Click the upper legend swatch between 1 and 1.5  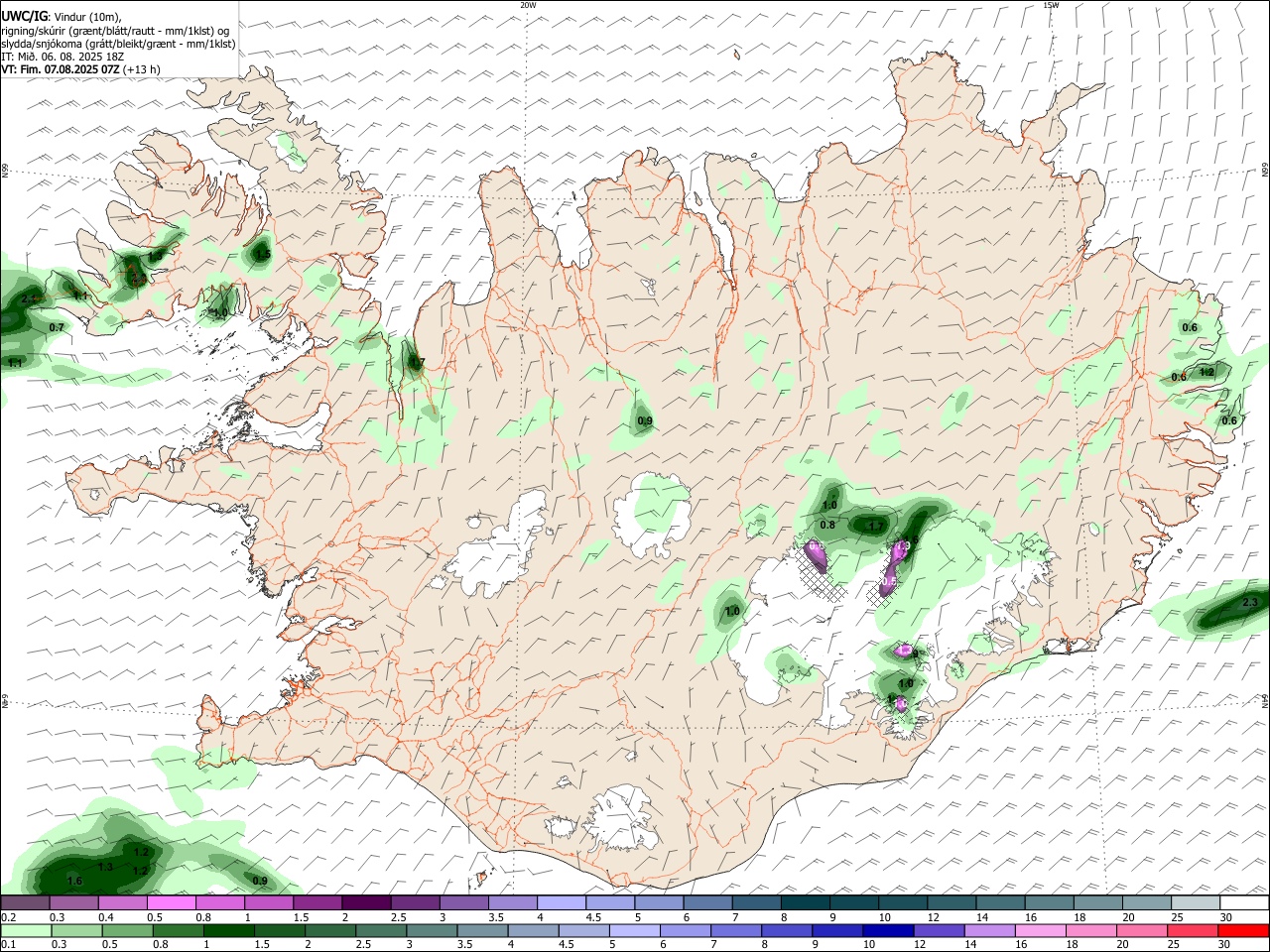point(269,903)
